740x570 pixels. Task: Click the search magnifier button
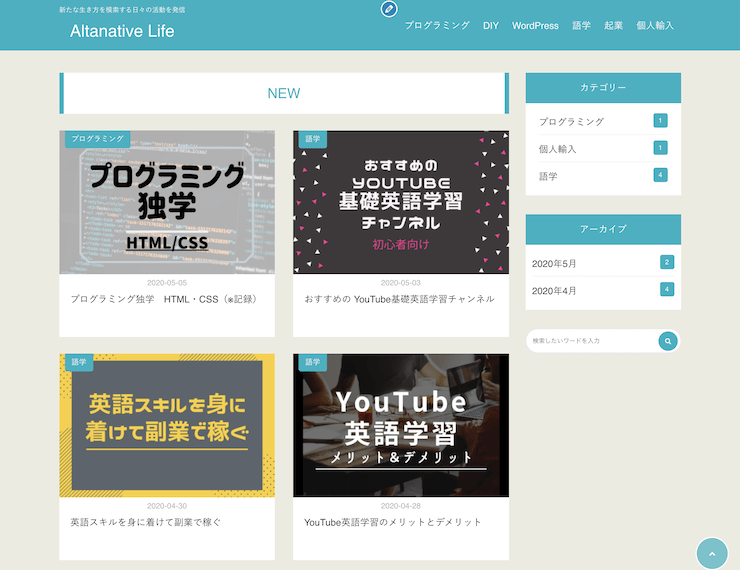pos(668,341)
